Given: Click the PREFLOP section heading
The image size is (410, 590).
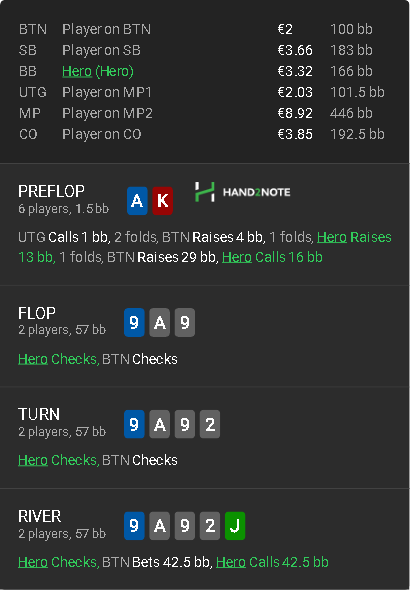Looking at the screenshot, I should click(x=51, y=192).
